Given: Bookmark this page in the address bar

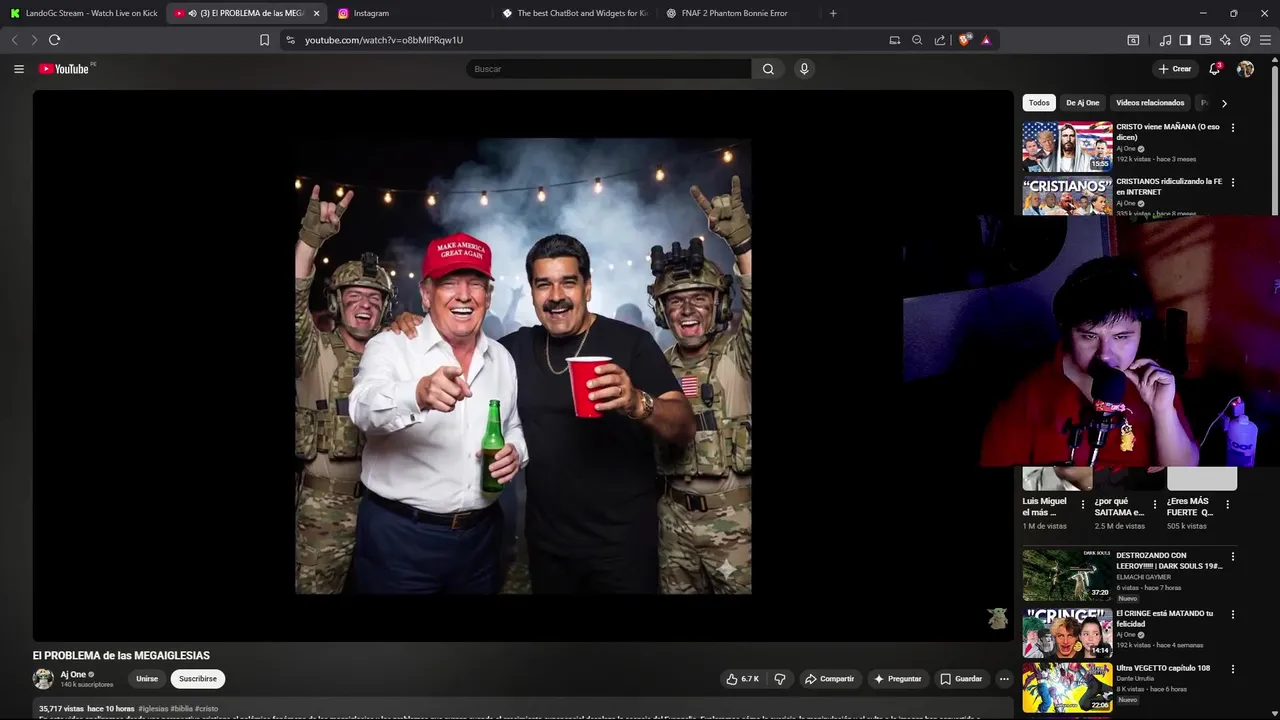Looking at the screenshot, I should (x=264, y=40).
